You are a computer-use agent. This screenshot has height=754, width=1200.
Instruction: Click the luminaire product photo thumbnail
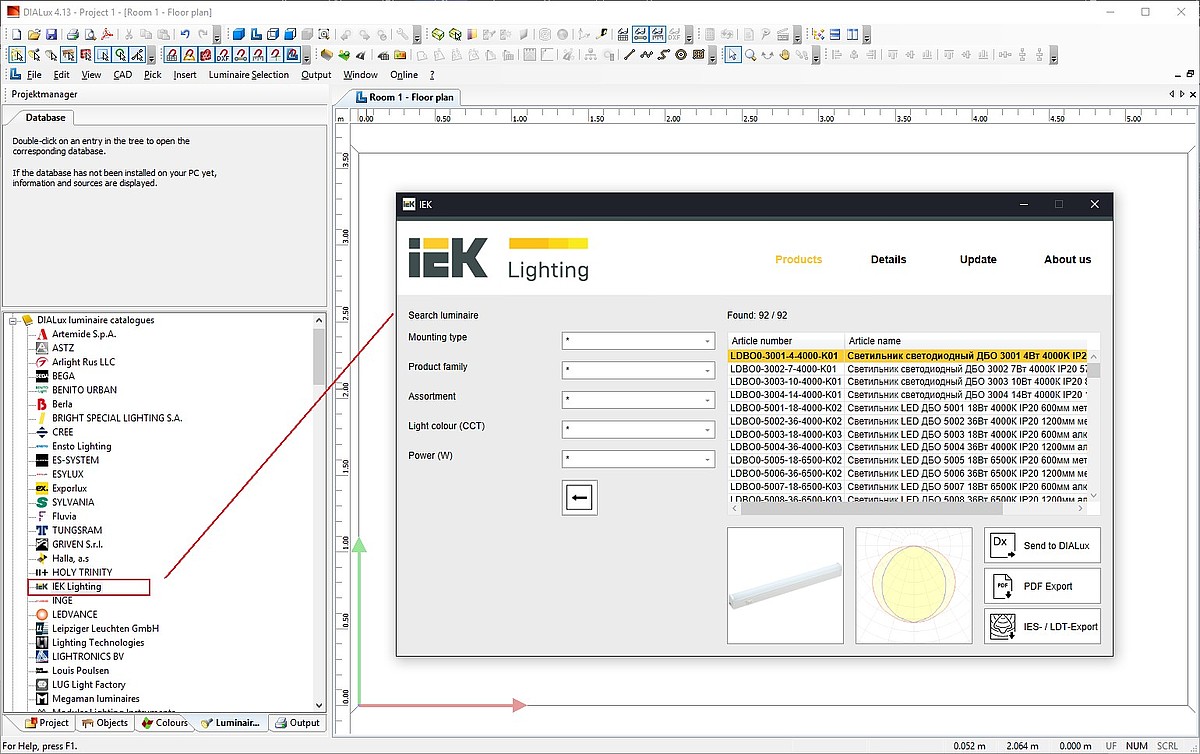click(x=785, y=585)
